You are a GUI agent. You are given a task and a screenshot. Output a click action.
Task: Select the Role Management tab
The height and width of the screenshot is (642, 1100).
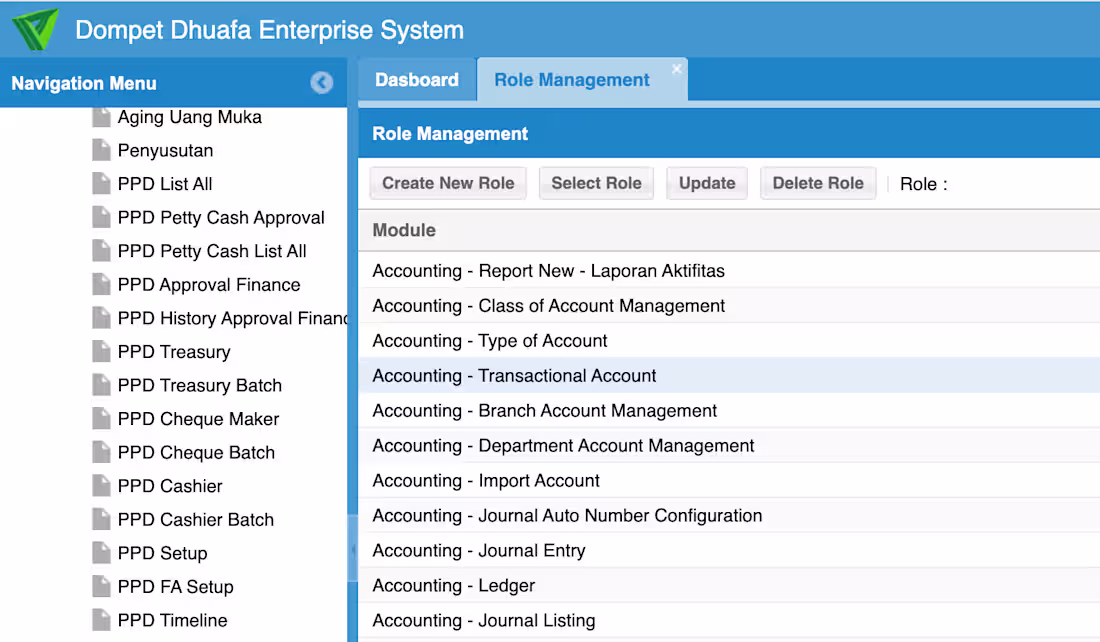(x=572, y=80)
